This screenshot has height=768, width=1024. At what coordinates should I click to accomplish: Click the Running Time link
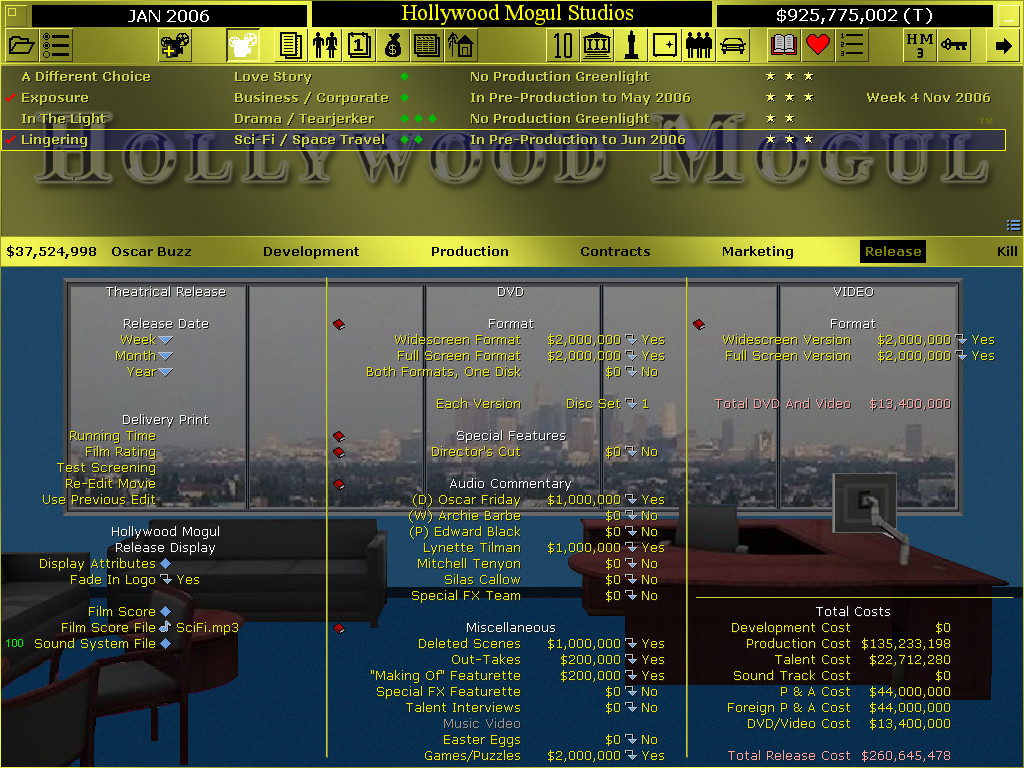coord(112,436)
